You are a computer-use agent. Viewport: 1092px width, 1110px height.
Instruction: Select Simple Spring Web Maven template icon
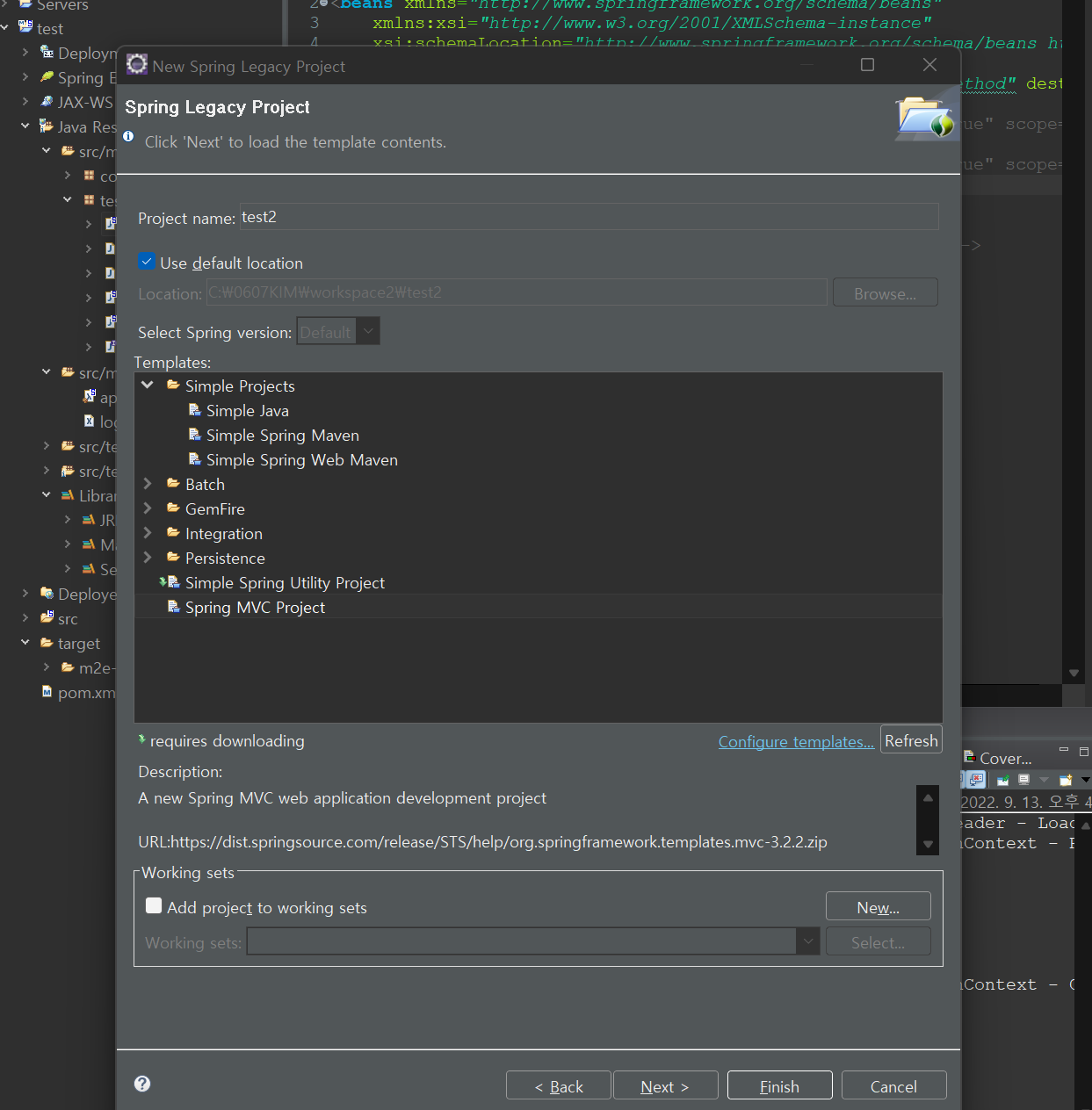tap(195, 459)
